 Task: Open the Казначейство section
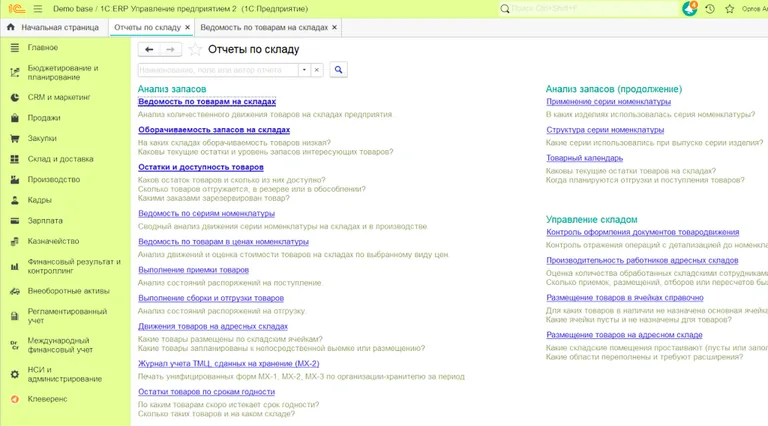[53, 241]
